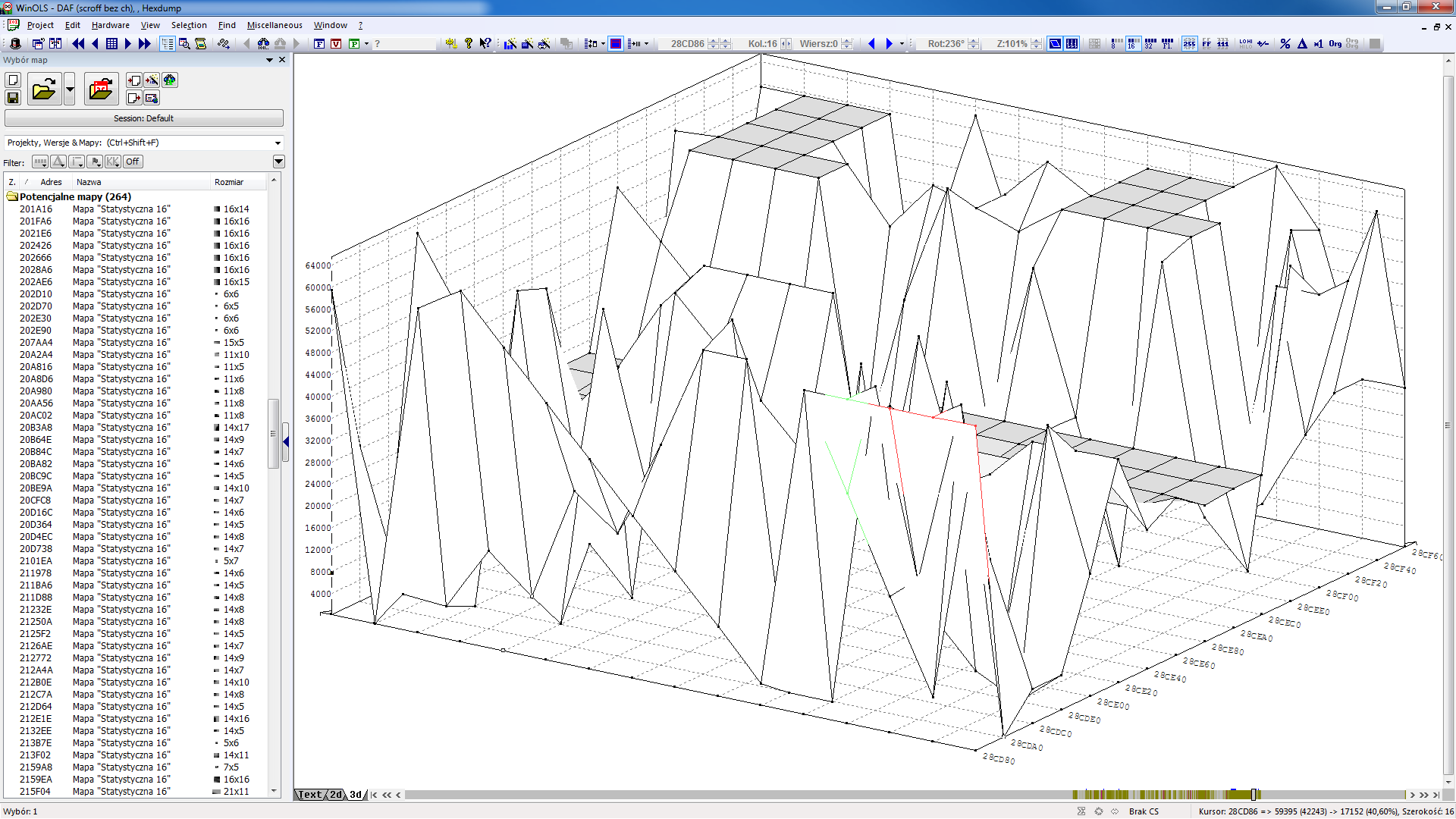Click the Session: Default button
1456x819 pixels.
[x=143, y=118]
